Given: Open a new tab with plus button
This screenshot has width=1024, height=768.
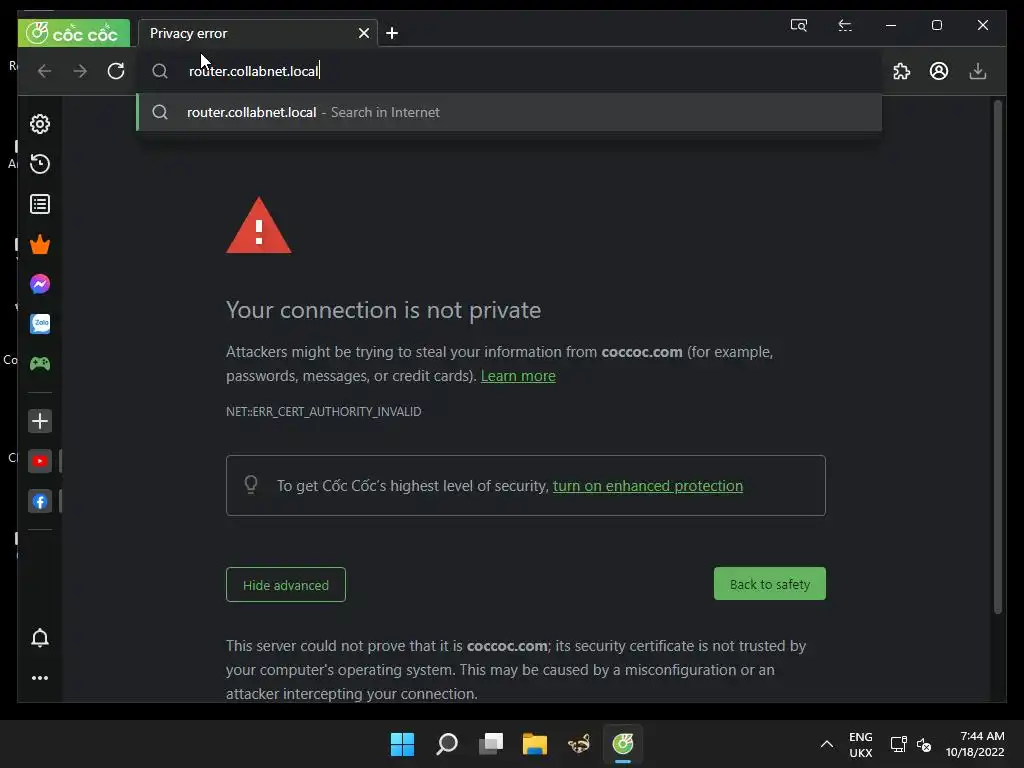Looking at the screenshot, I should pos(392,33).
